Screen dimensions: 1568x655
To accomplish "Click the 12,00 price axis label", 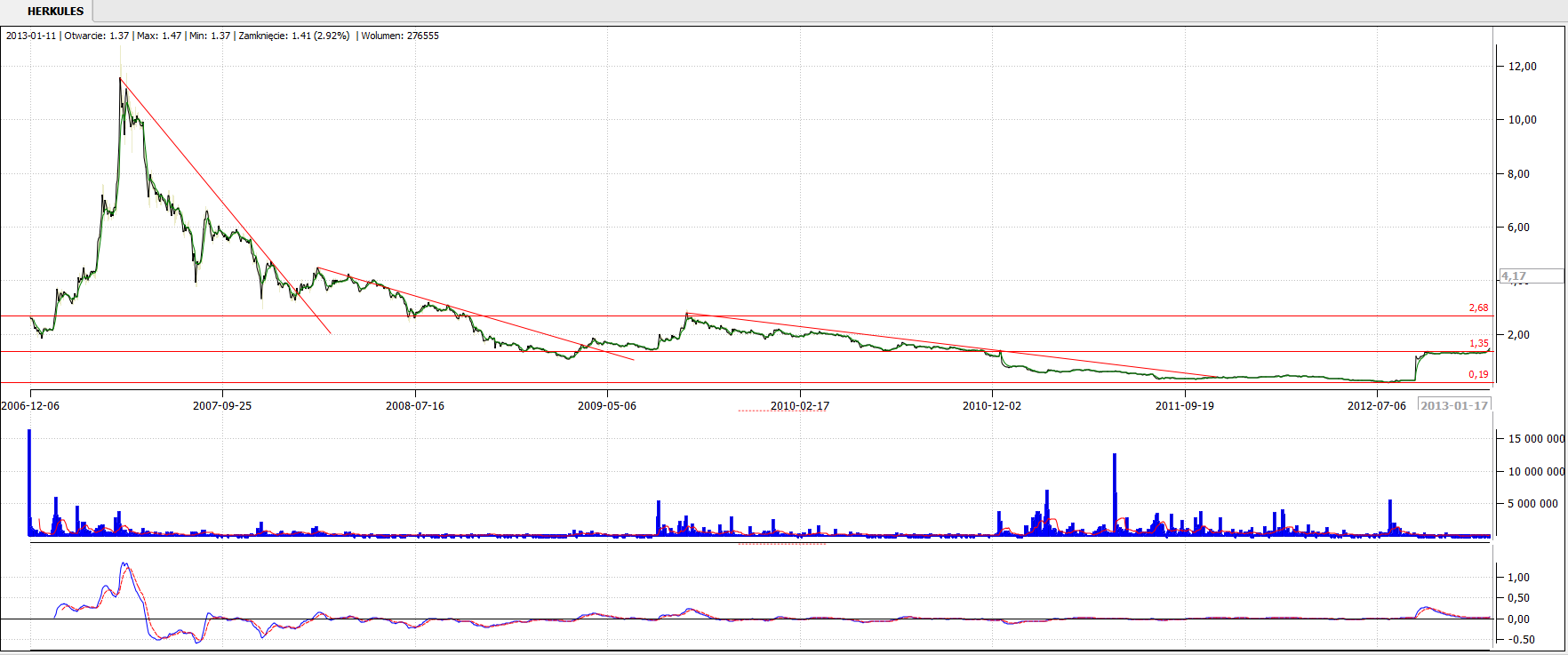I will click(x=1523, y=67).
